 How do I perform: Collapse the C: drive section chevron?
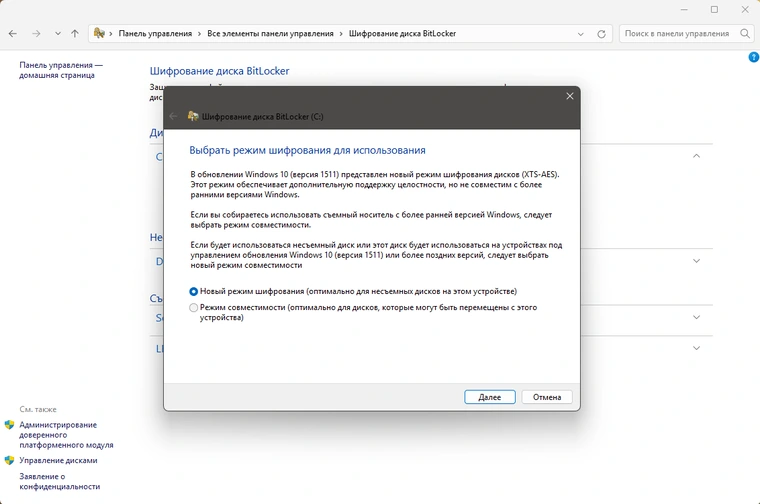click(697, 156)
